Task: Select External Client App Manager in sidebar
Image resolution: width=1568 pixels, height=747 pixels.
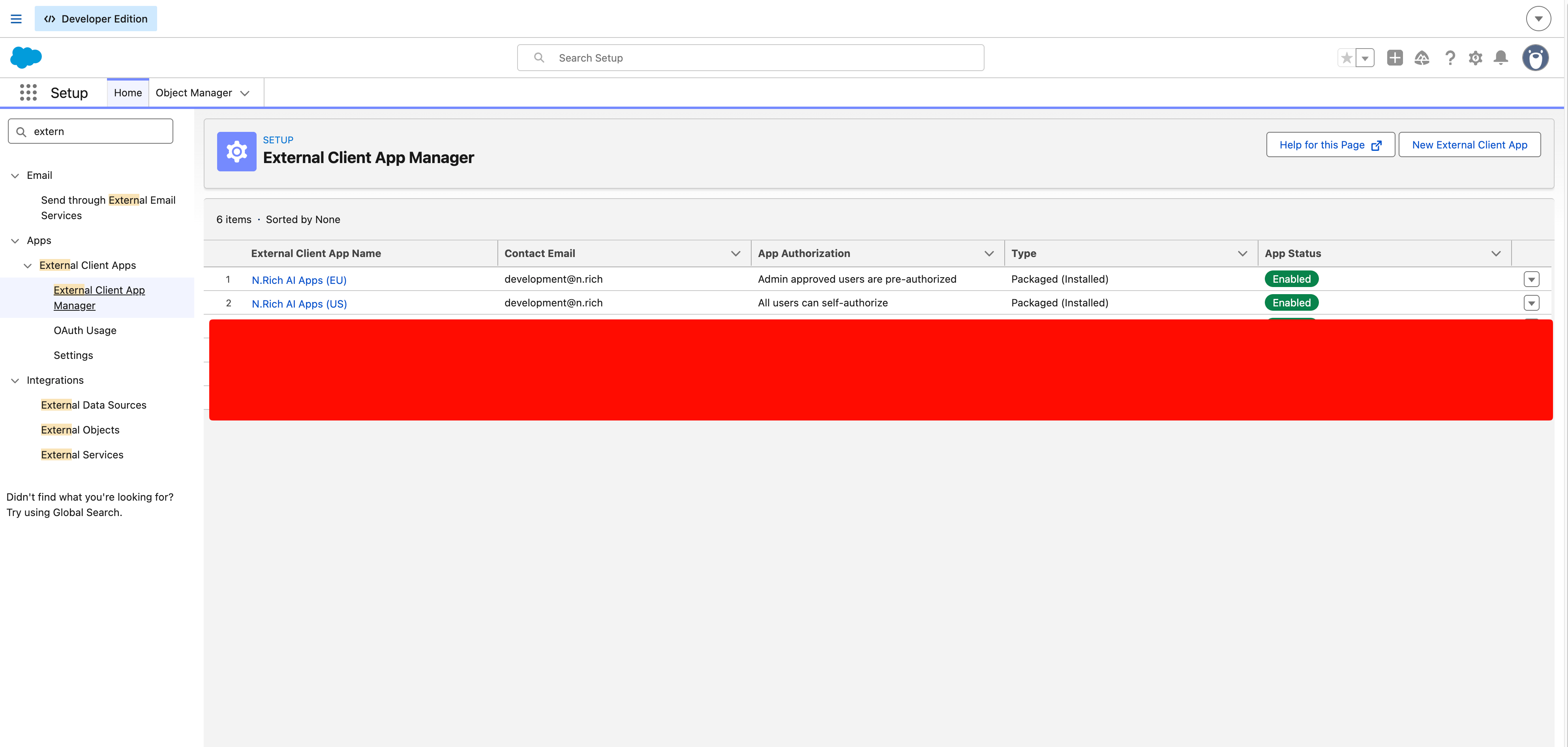Action: click(x=99, y=298)
